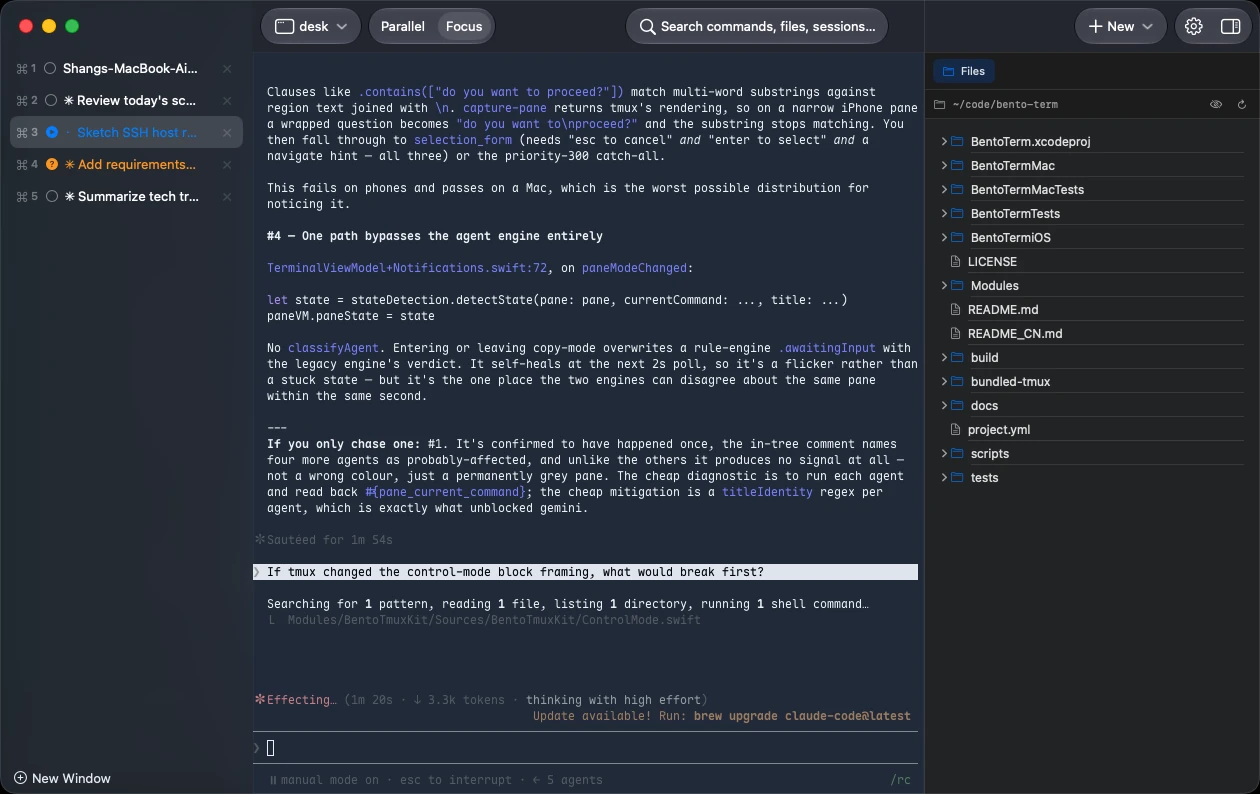
Task: Click the New Window button
Action: point(62,778)
